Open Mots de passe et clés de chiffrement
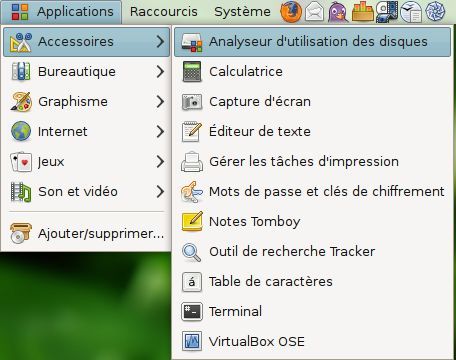456x360 pixels. [312, 192]
